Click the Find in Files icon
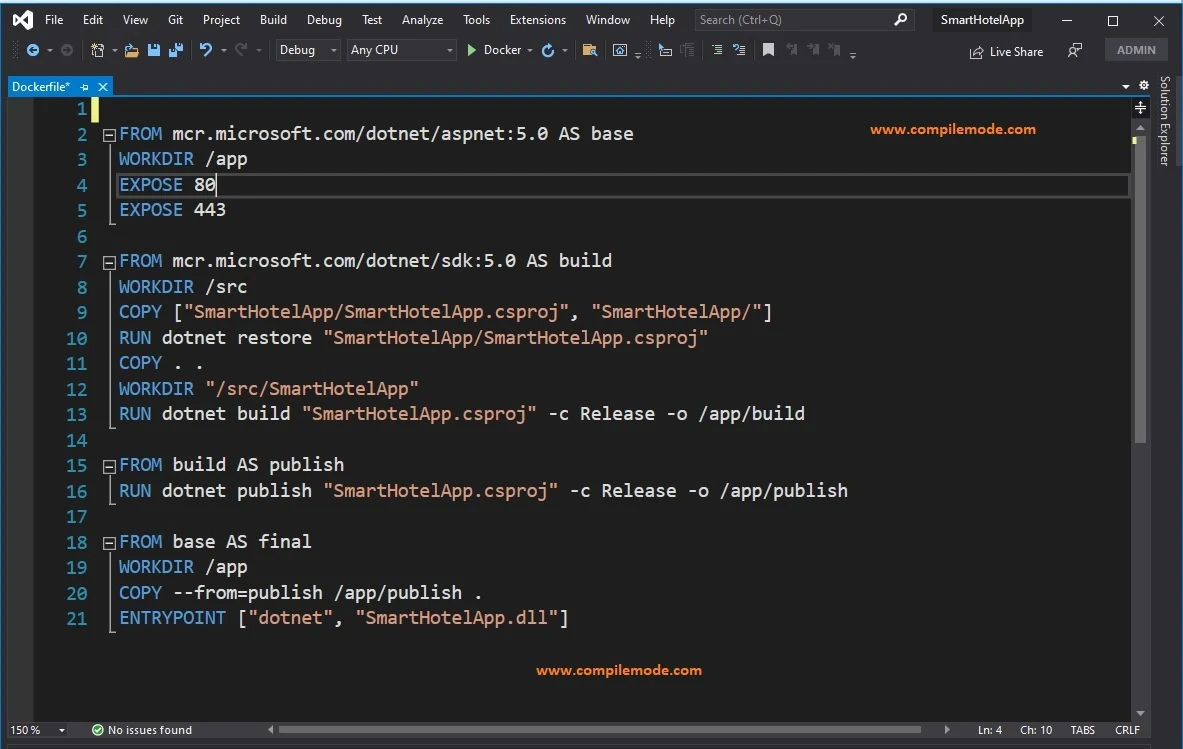Image resolution: width=1183 pixels, height=749 pixels. click(x=587, y=50)
